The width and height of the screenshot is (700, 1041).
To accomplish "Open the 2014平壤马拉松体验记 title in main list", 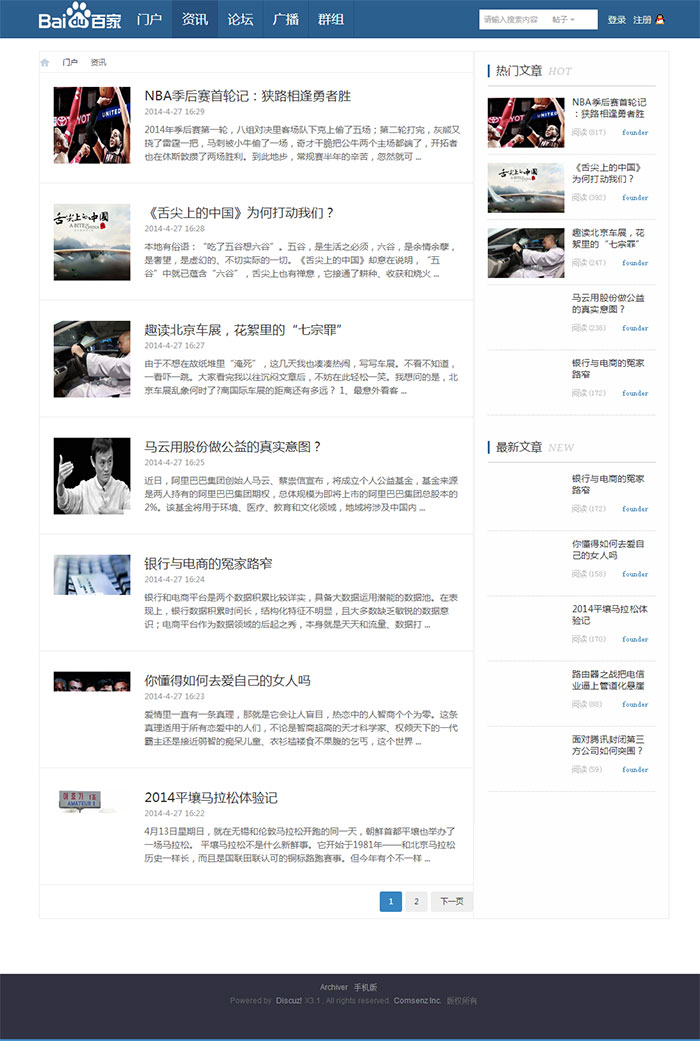I will coord(210,797).
